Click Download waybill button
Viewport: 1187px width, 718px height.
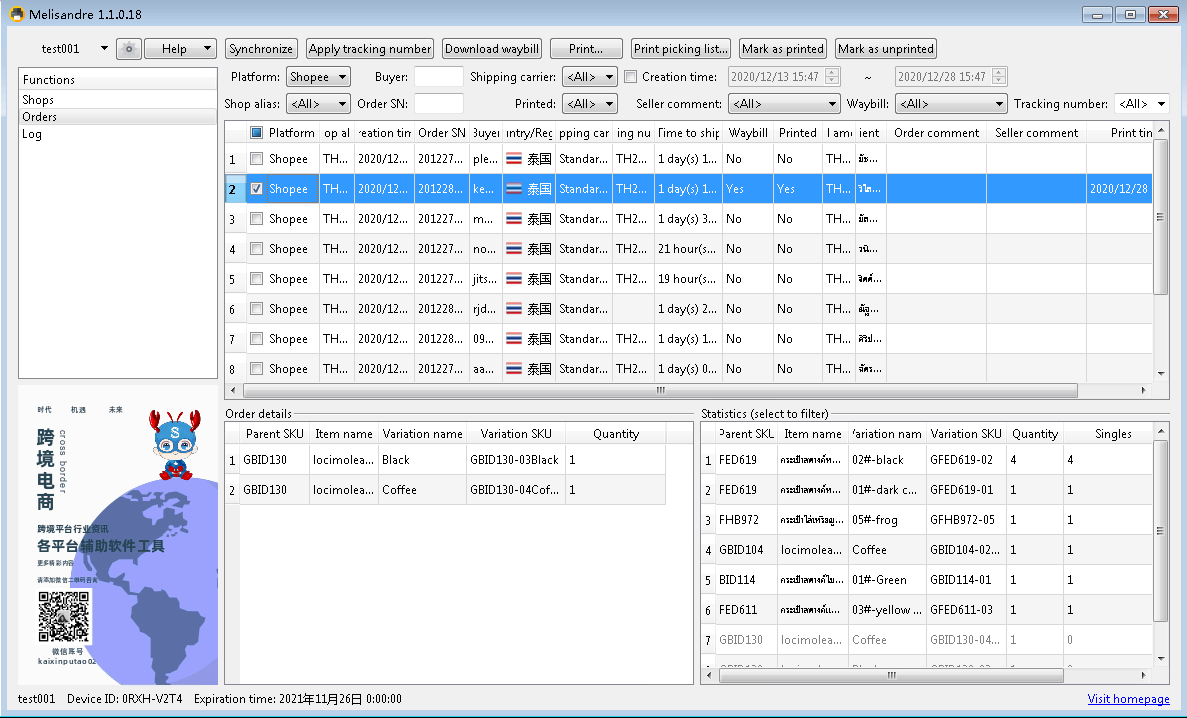point(492,48)
